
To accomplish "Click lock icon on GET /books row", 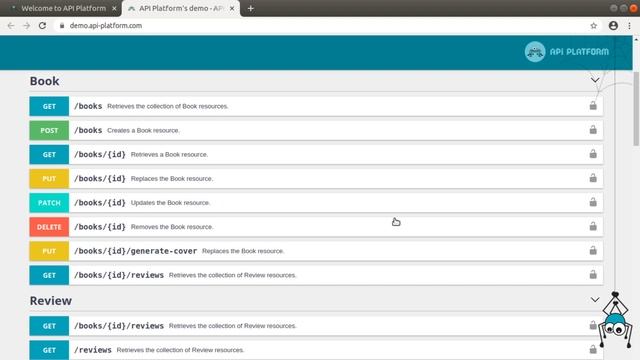I will 593,106.
